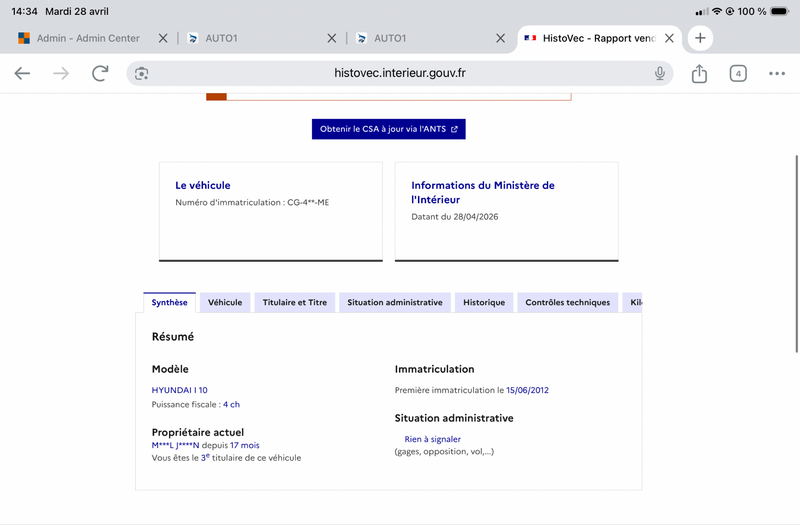Reload the page with the refresh icon

[100, 73]
